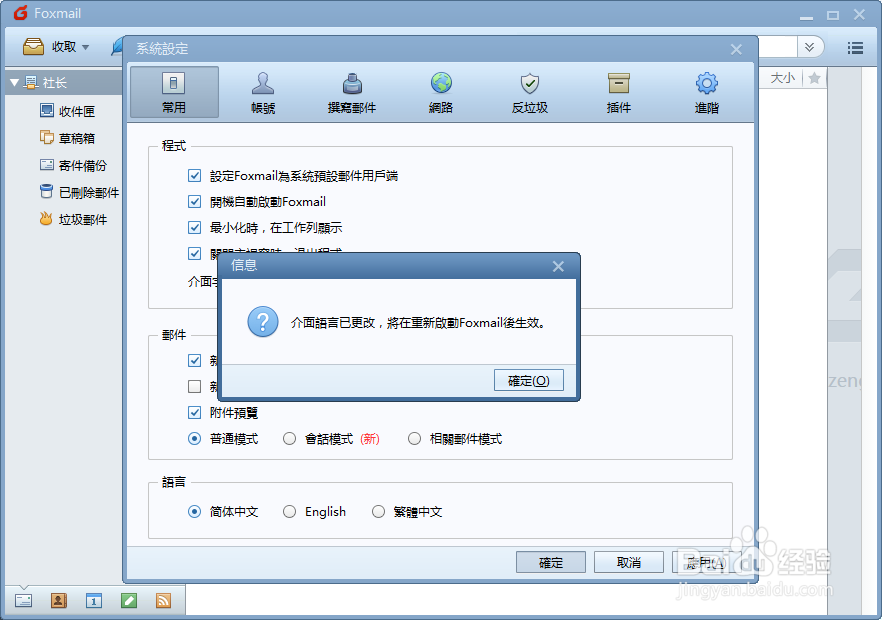Viewport: 882px width, 620px height.
Task: Open the Address Book icon
Action: (x=58, y=601)
